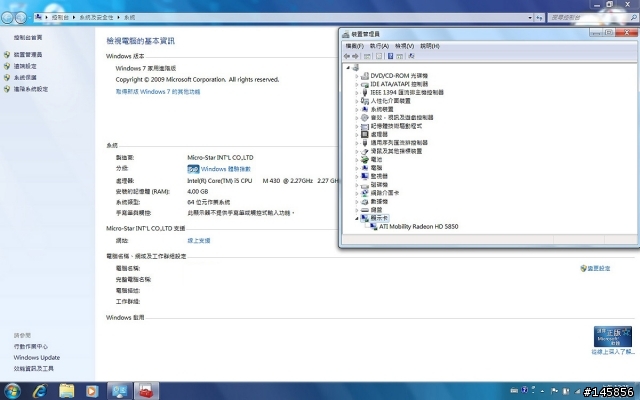Click the 線上支援 website link
This screenshot has height=400, width=640.
pos(199,241)
